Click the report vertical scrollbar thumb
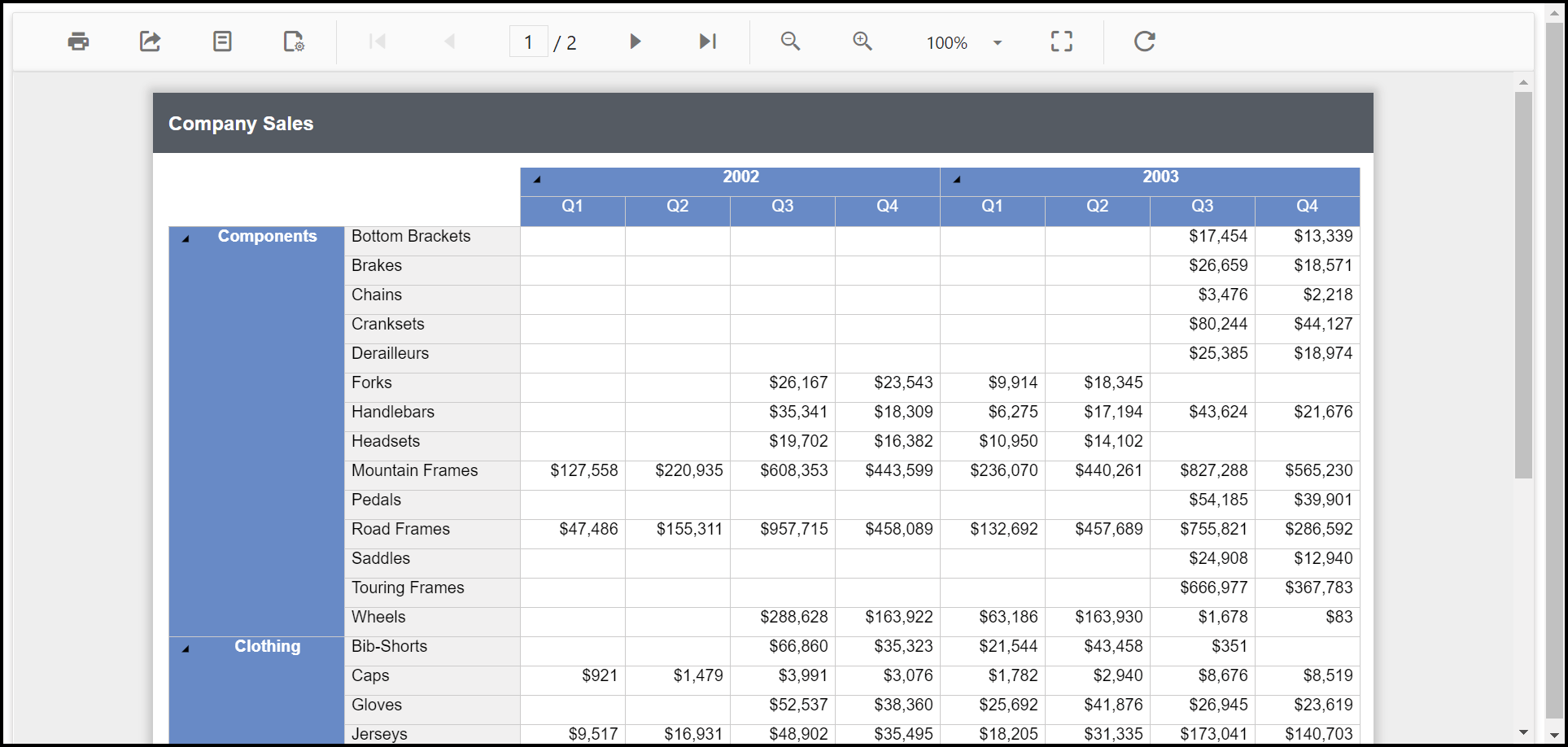1568x747 pixels. click(x=1523, y=285)
